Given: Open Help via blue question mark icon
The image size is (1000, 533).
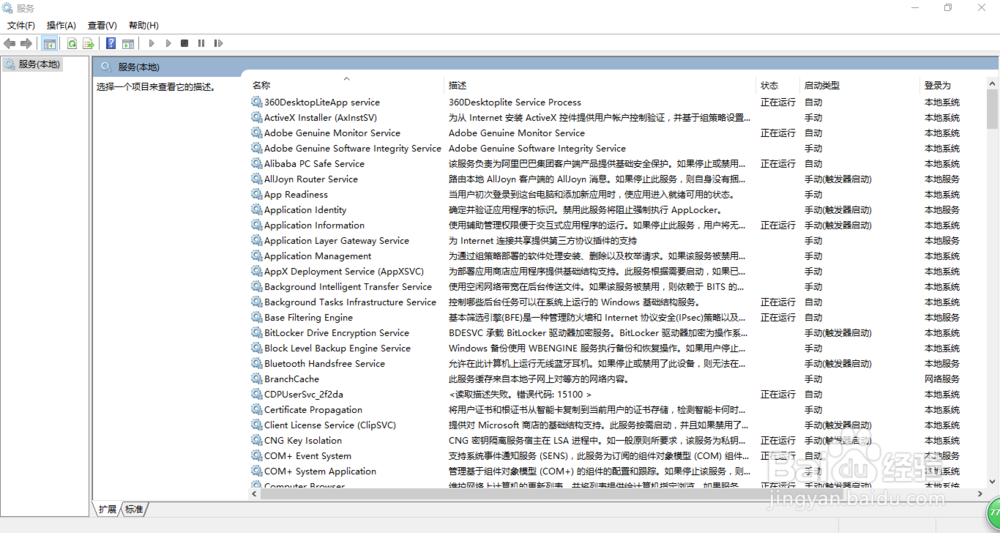Looking at the screenshot, I should pos(111,43).
